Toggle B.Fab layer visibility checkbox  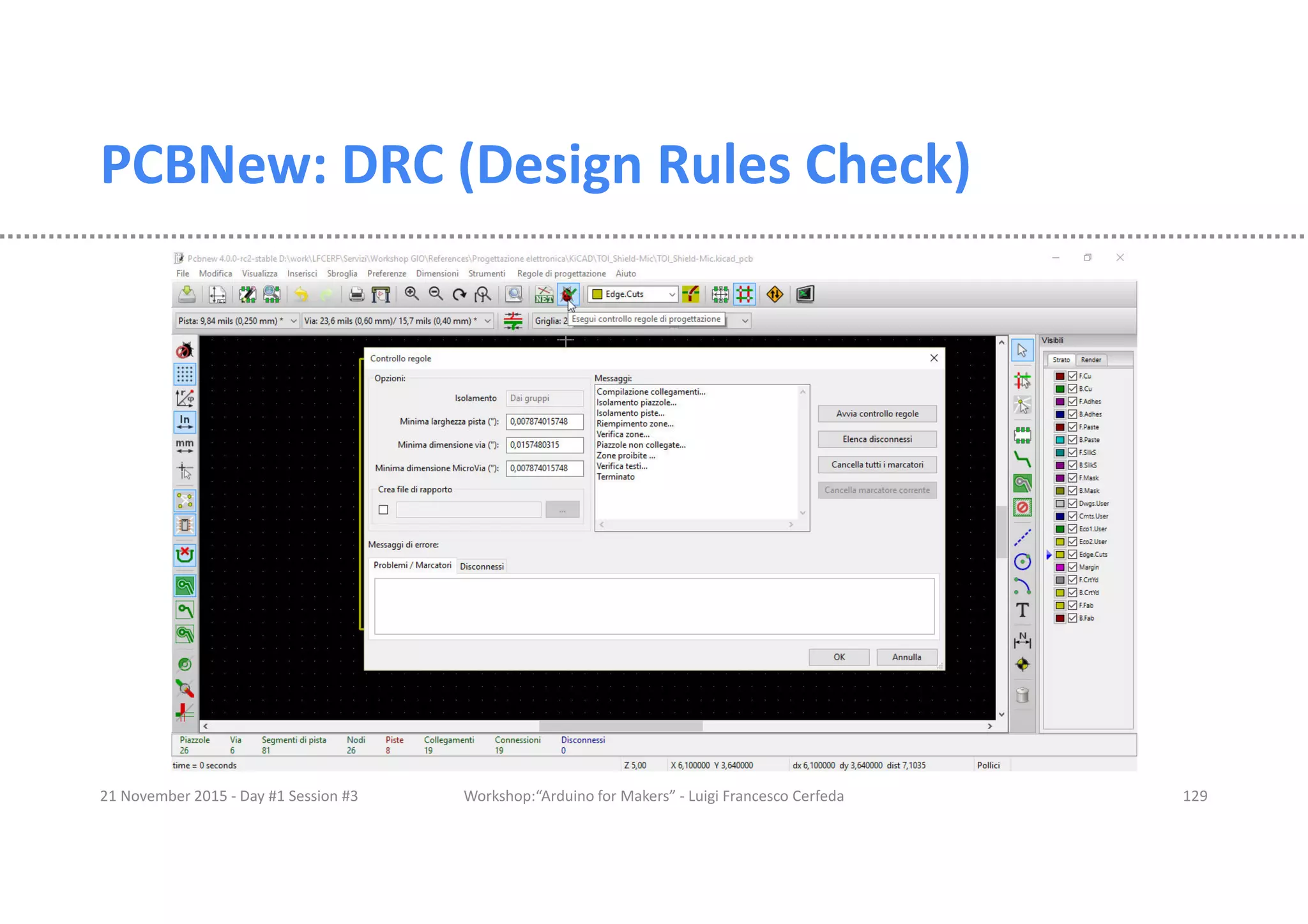pyautogui.click(x=1072, y=618)
